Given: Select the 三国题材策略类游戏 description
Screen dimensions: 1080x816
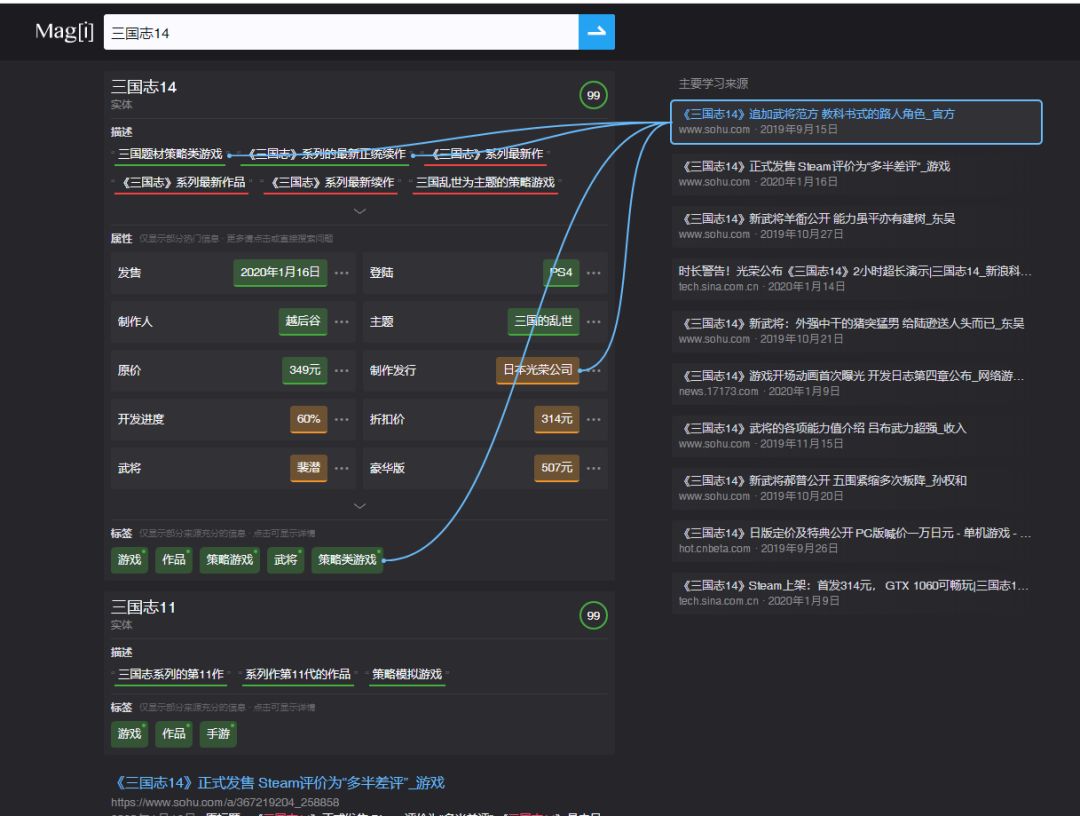Looking at the screenshot, I should (x=170, y=154).
